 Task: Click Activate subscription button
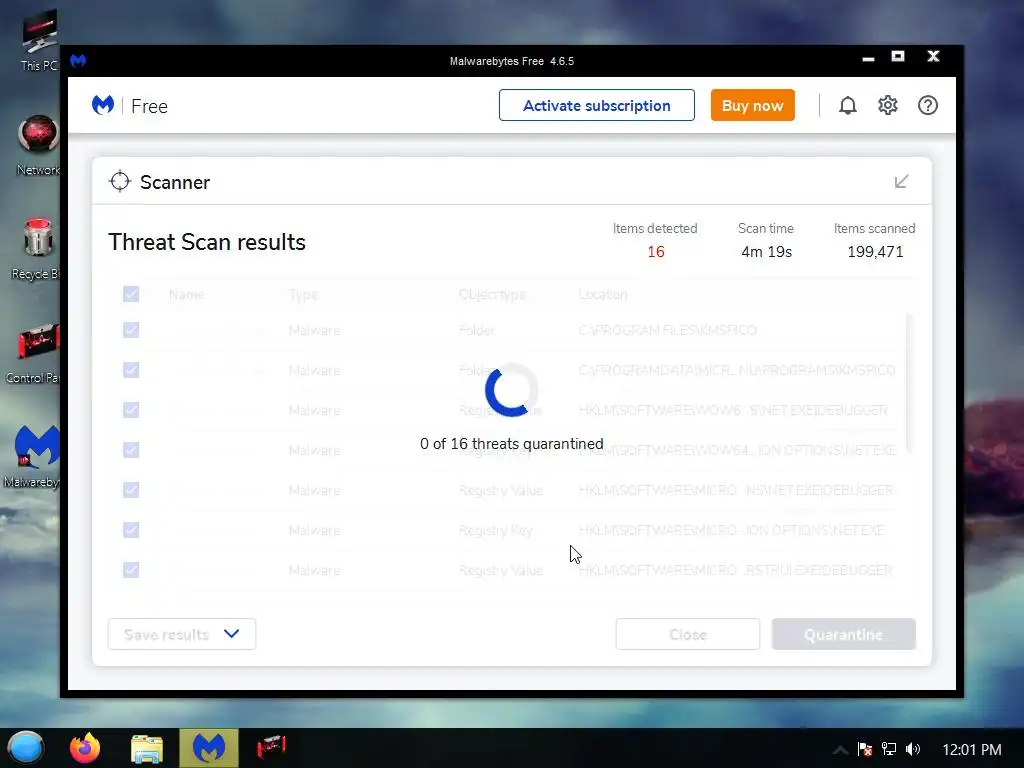tap(597, 105)
